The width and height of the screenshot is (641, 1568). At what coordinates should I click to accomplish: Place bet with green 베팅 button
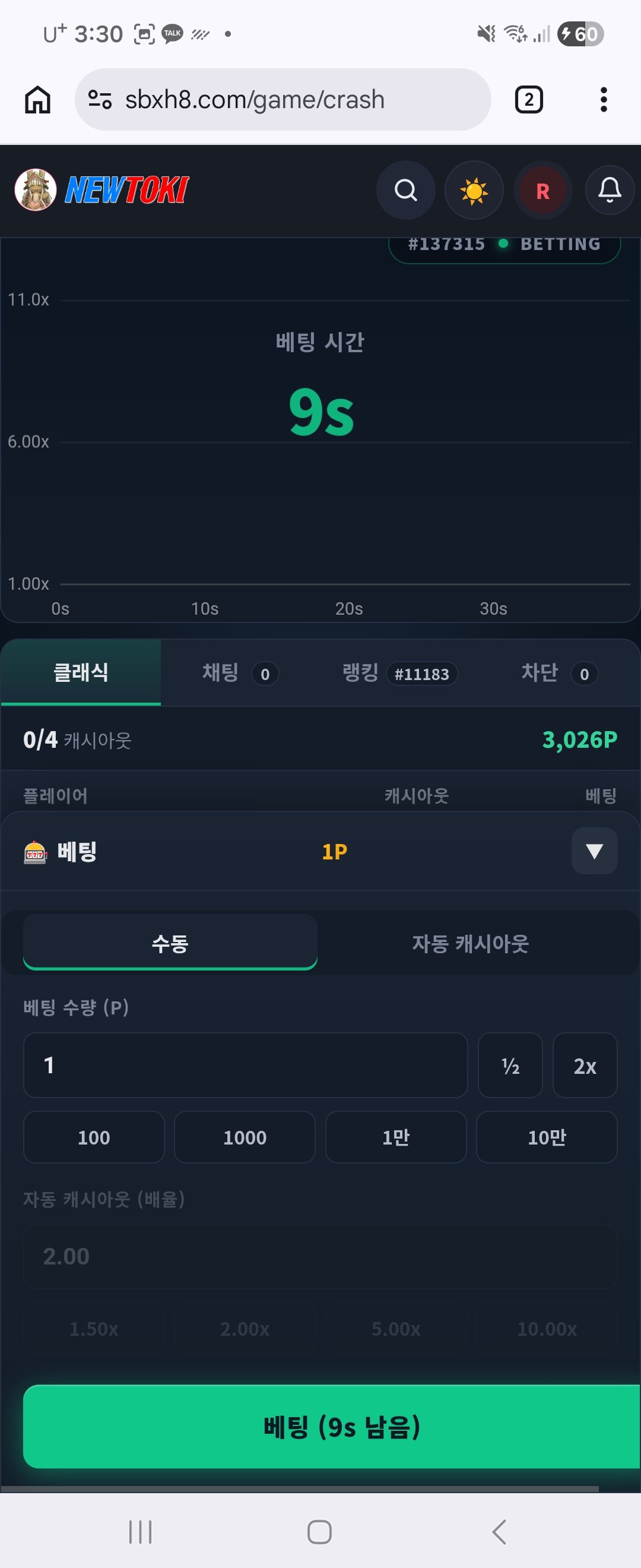tap(332, 1427)
